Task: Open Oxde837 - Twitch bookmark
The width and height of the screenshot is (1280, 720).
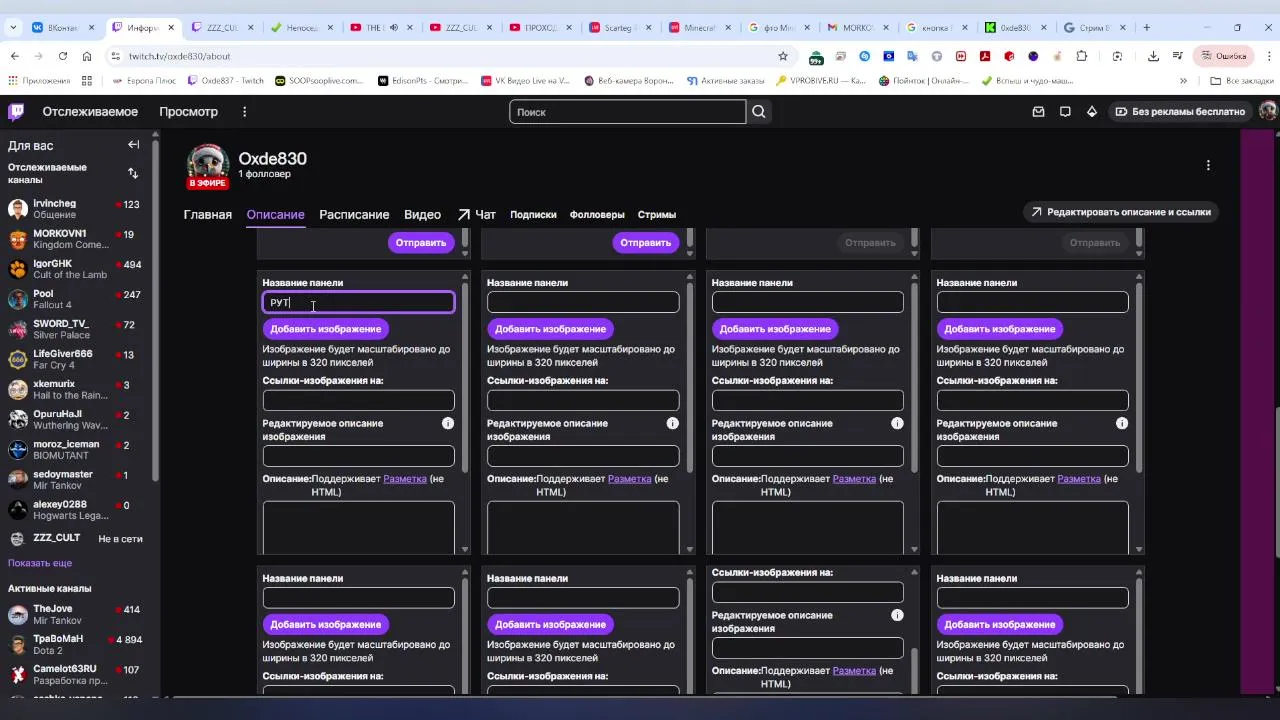Action: (225, 81)
